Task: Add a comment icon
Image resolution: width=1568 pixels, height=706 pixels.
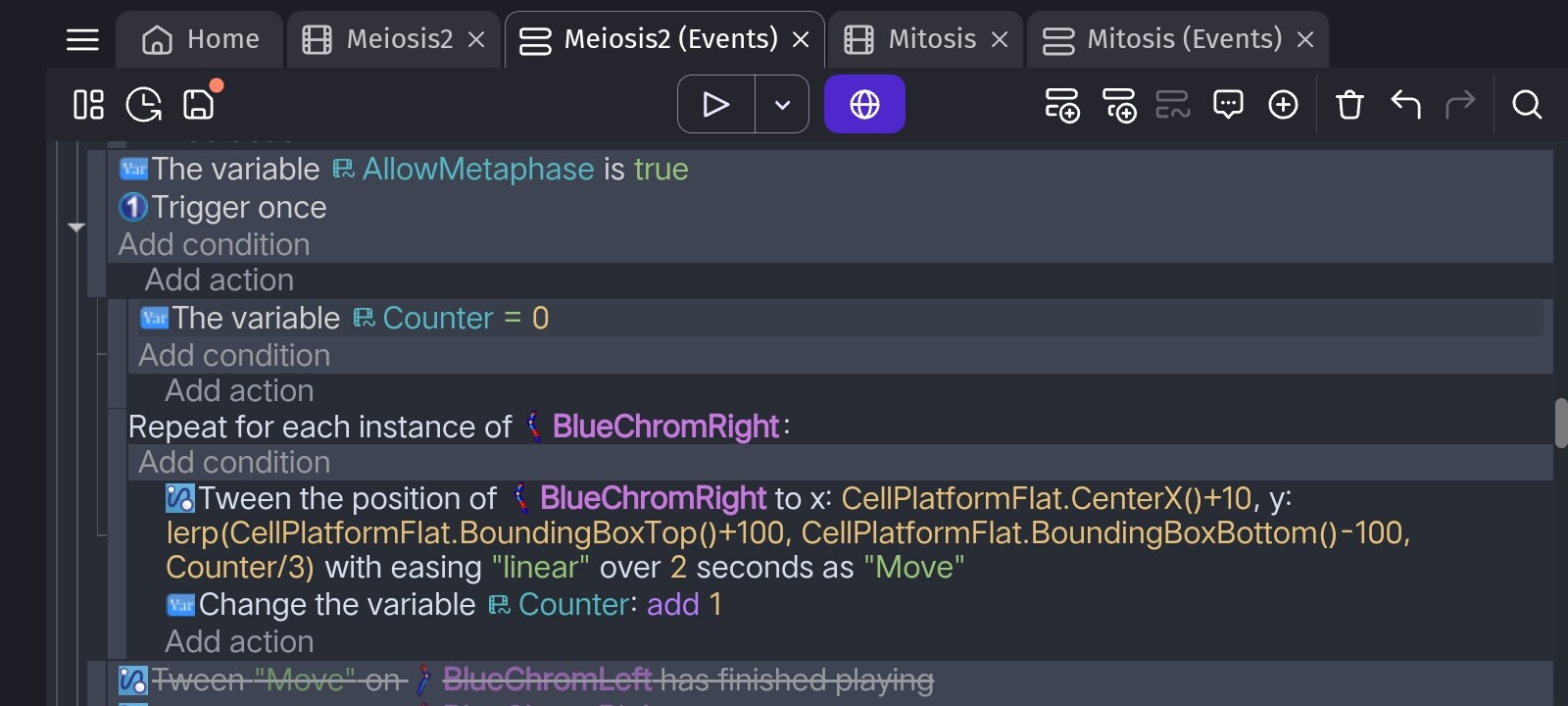Action: [x=1228, y=104]
